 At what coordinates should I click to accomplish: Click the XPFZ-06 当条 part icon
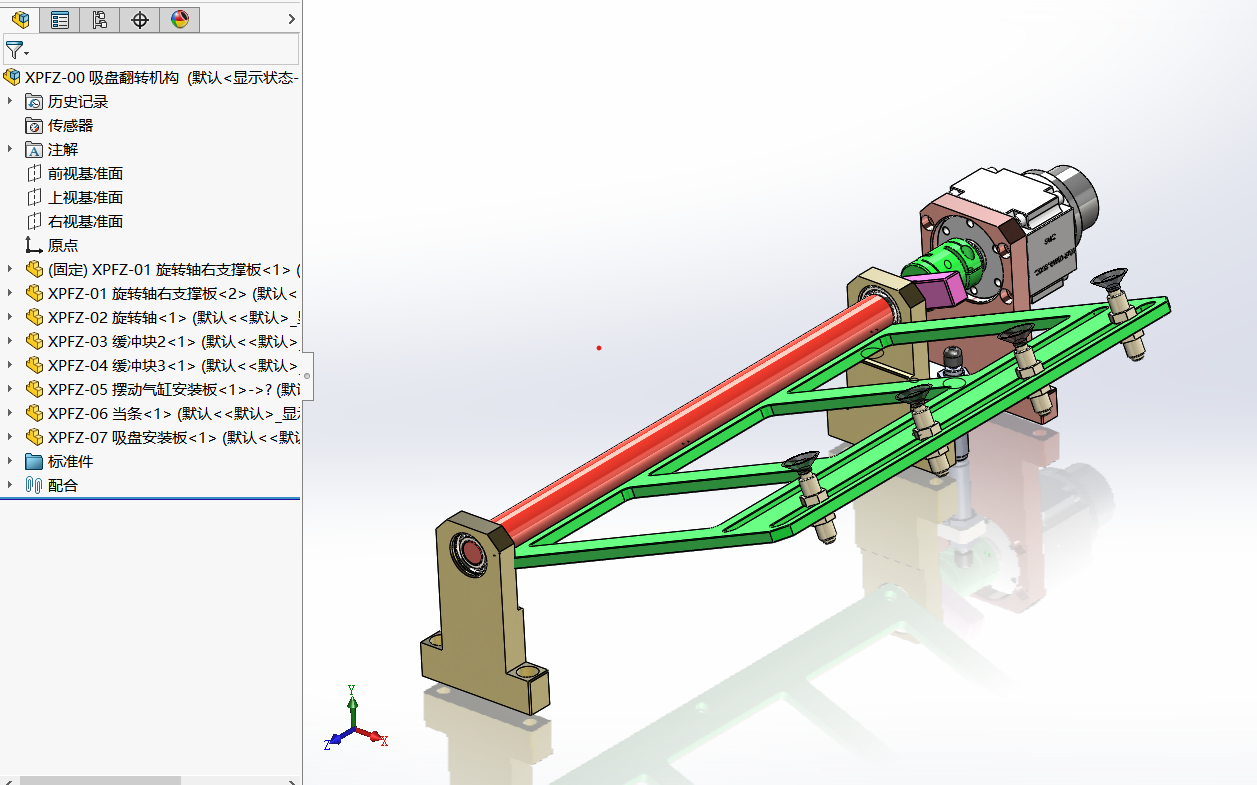pyautogui.click(x=34, y=413)
